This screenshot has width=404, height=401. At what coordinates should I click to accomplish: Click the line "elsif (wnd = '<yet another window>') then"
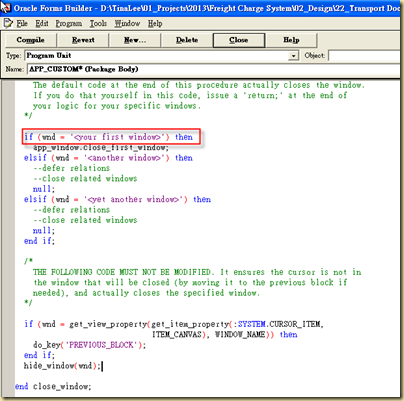coord(117,199)
